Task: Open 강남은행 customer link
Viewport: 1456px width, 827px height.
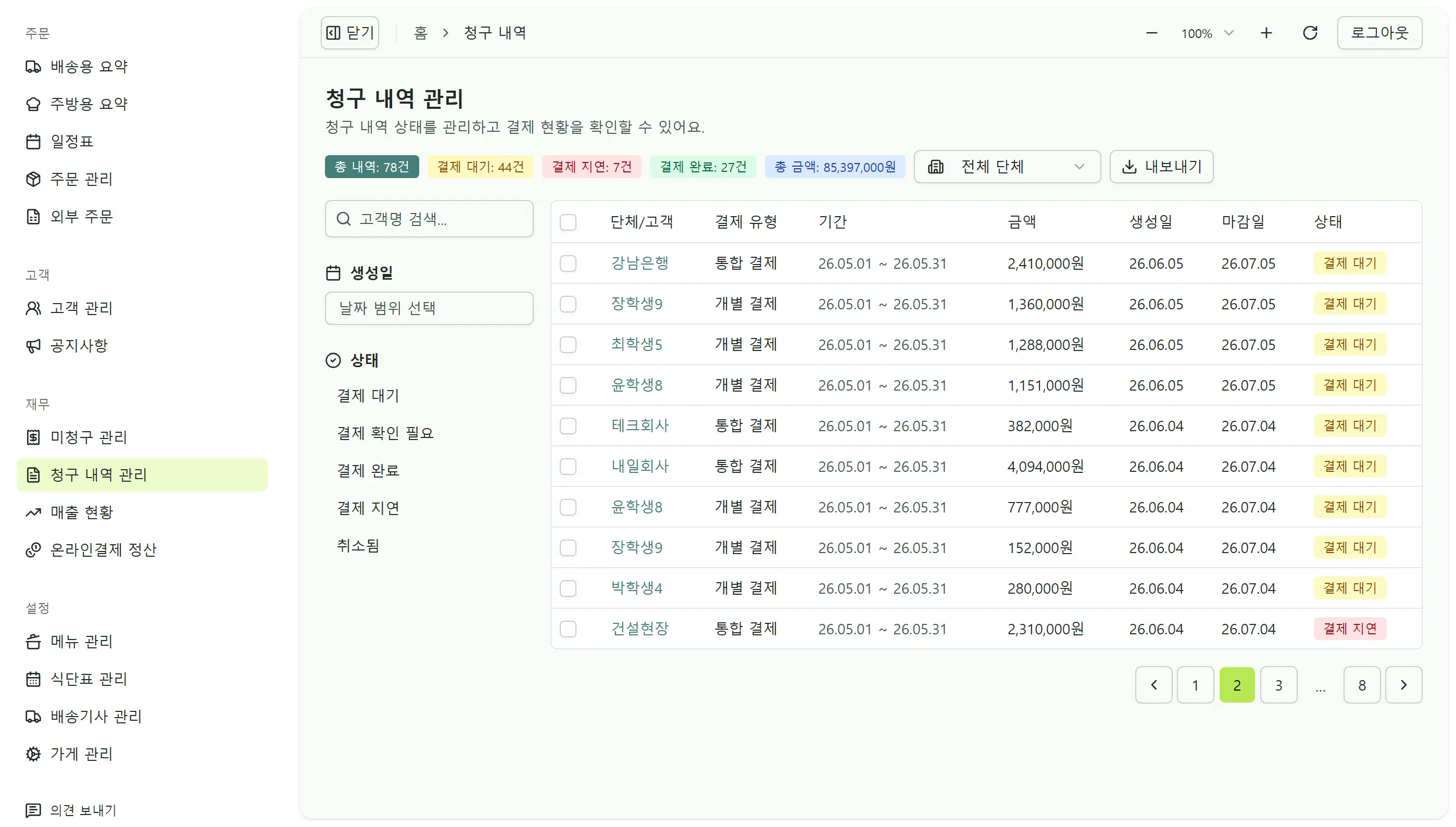Action: (x=639, y=263)
